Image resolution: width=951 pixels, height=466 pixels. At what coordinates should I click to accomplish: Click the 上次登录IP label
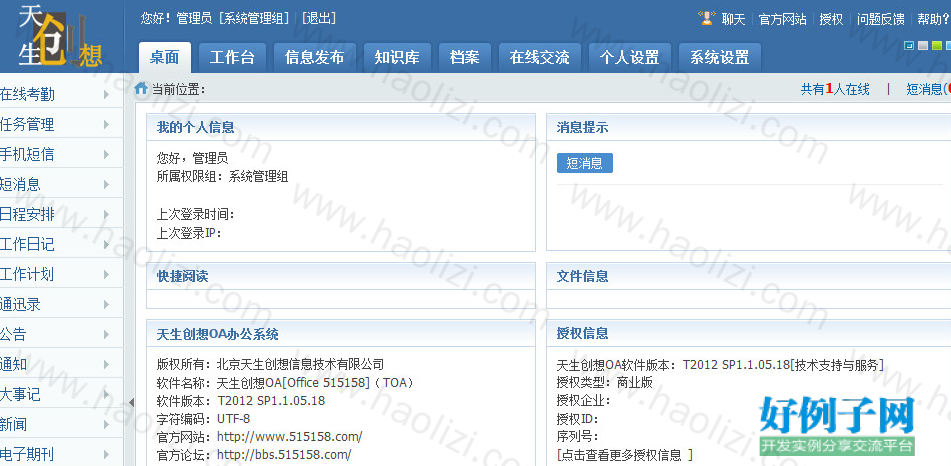point(189,233)
